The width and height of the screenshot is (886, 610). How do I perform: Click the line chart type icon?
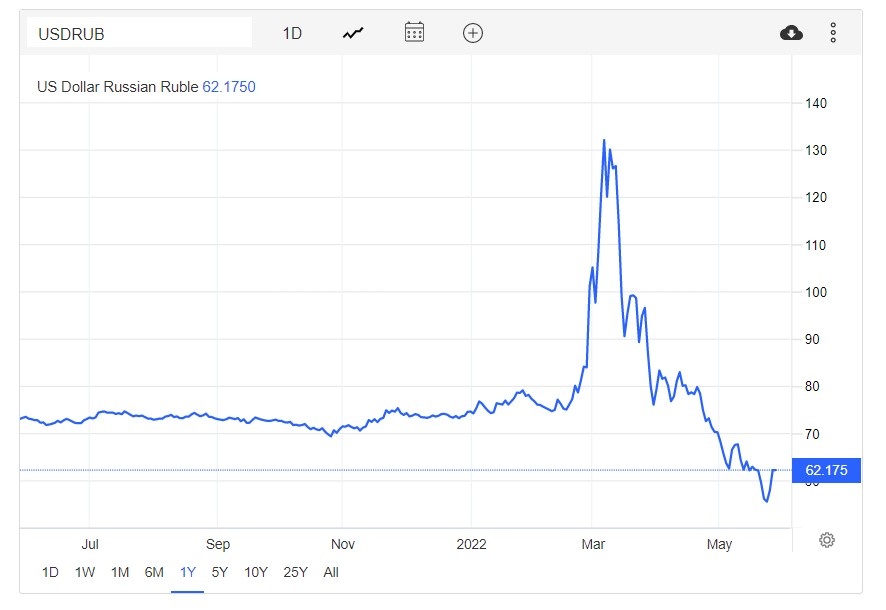click(353, 33)
